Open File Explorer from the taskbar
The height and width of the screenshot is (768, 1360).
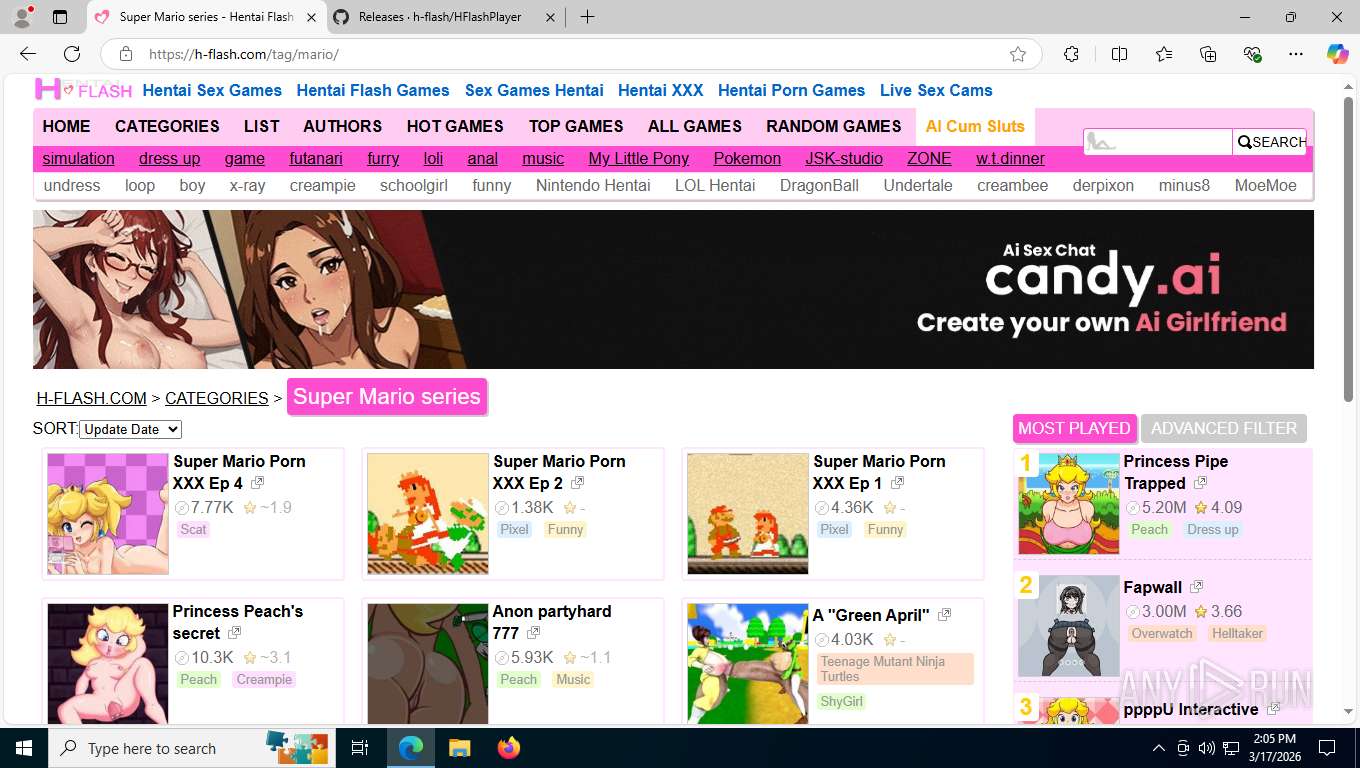click(459, 748)
